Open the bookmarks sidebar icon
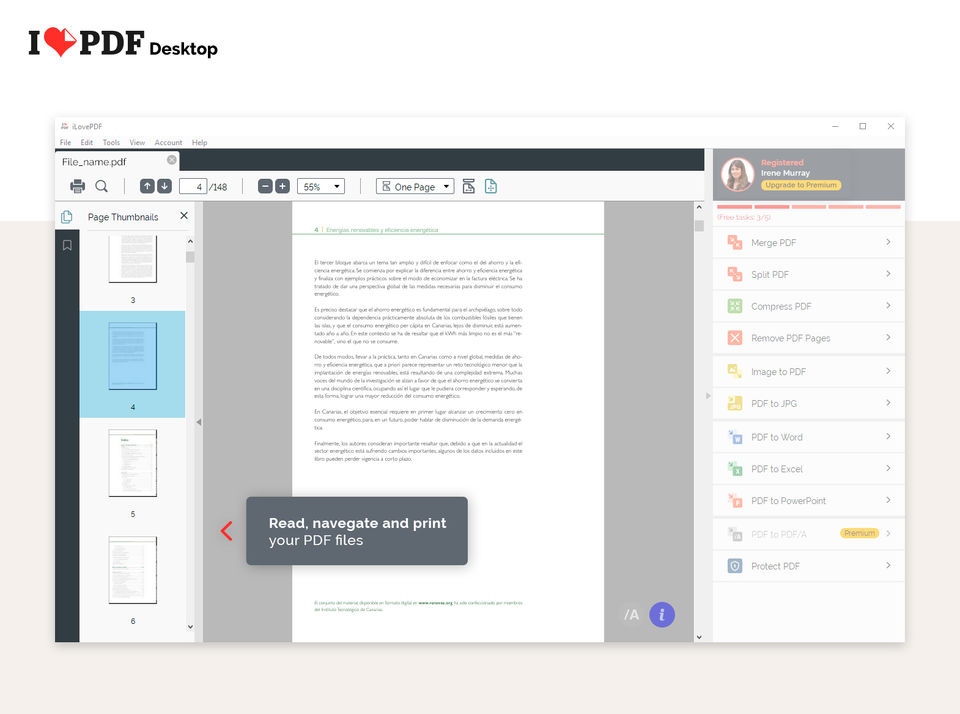This screenshot has height=714, width=960. 67,245
